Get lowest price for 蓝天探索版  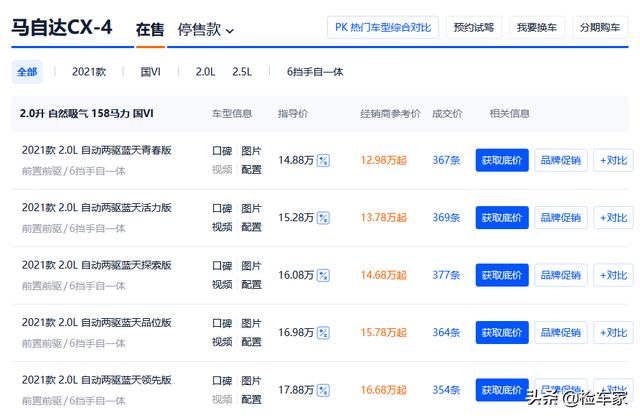(x=502, y=275)
